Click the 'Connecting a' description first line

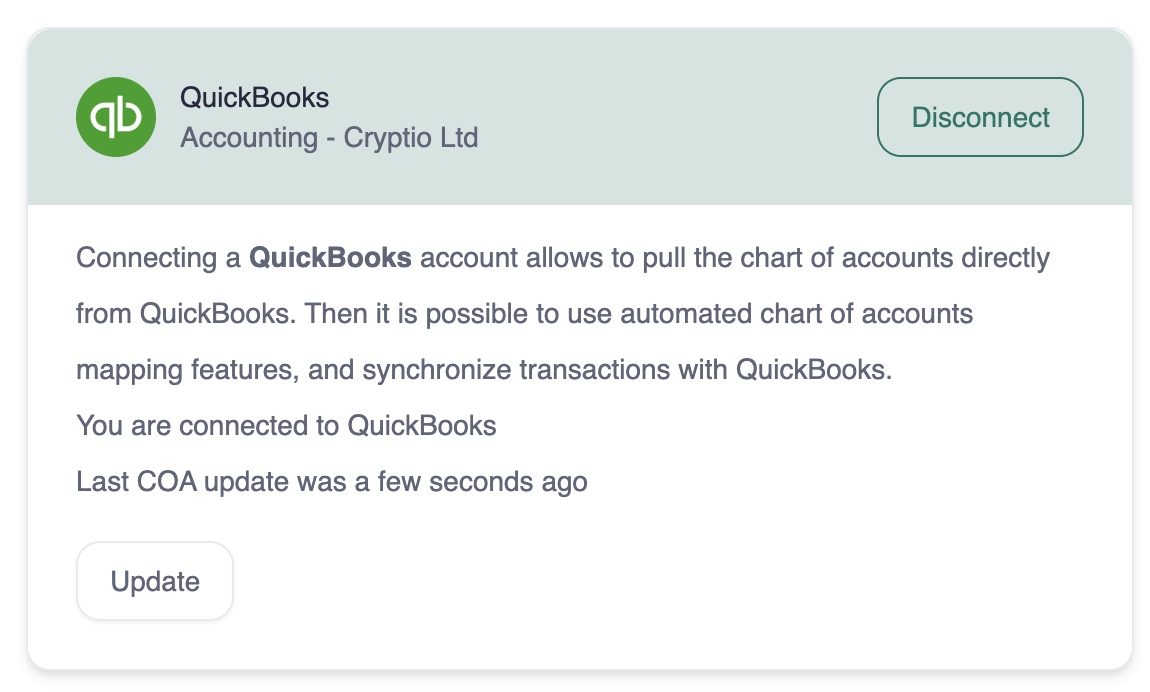pos(160,258)
